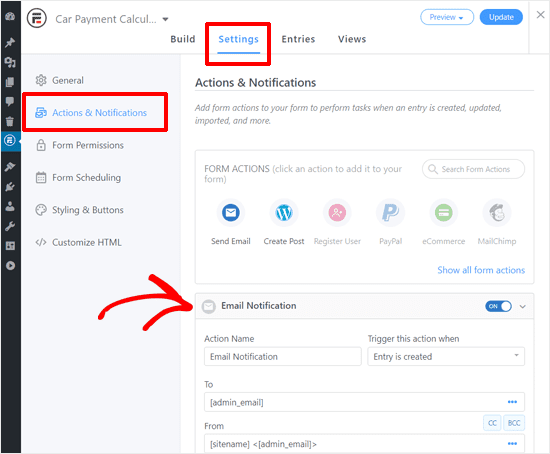The image size is (550, 454).
Task: Turn off the Email Notification toggle
Action: point(498,306)
